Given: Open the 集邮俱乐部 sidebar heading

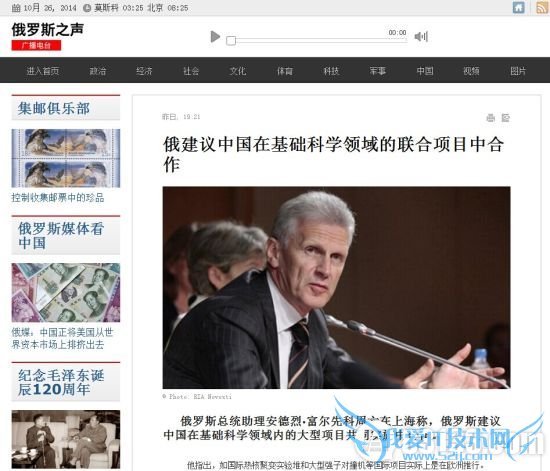Looking at the screenshot, I should point(54,108).
